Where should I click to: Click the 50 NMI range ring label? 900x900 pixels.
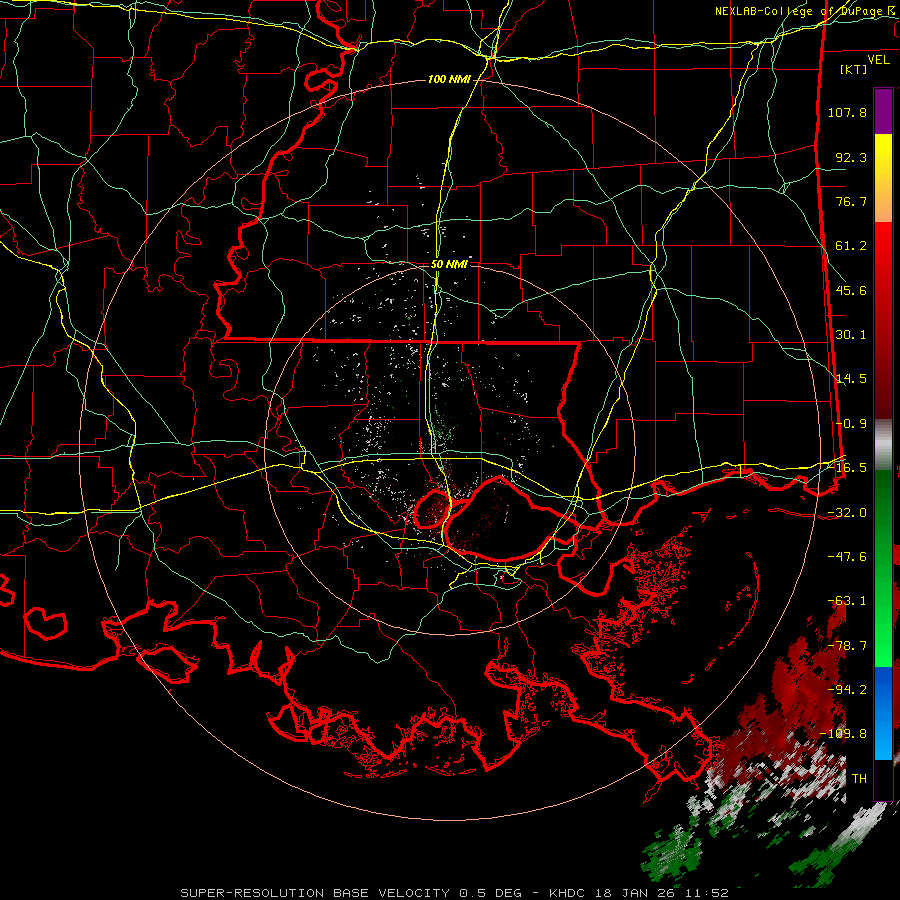449,265
